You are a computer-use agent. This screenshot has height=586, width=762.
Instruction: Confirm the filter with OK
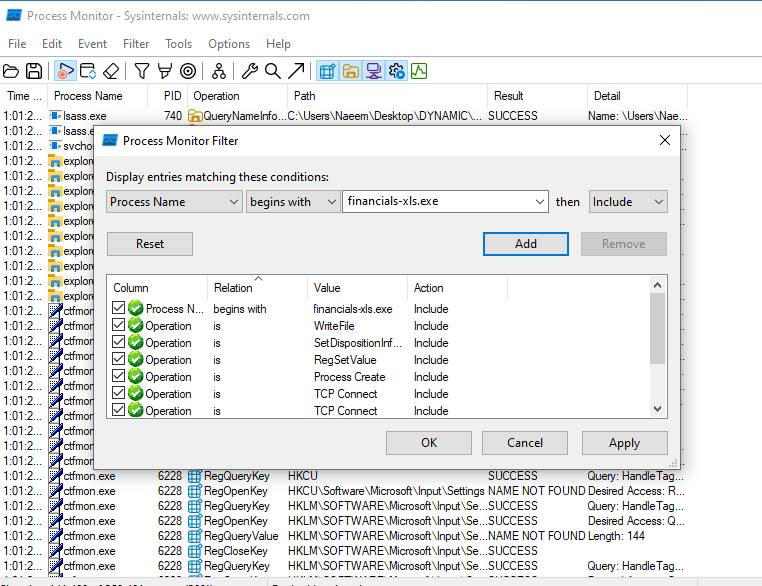[429, 443]
